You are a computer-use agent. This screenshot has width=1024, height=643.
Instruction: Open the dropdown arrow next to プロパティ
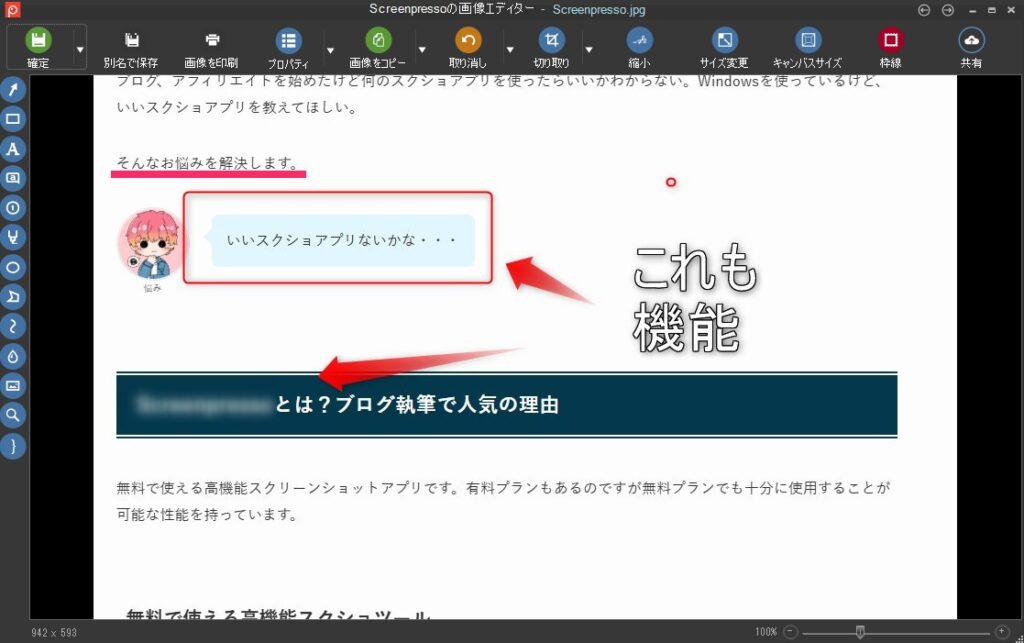click(330, 48)
